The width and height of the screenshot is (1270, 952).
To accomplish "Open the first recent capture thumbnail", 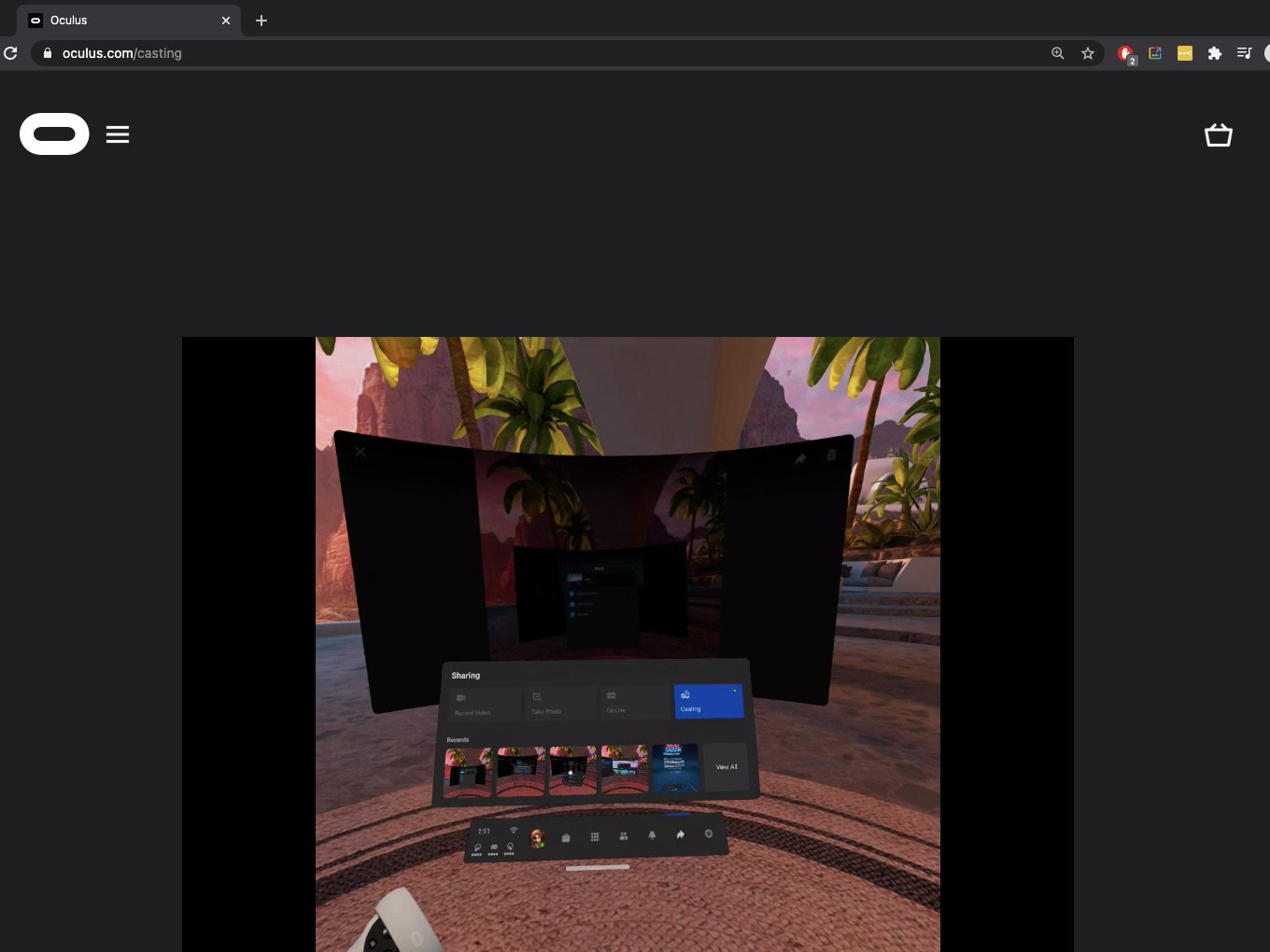I will pos(468,771).
